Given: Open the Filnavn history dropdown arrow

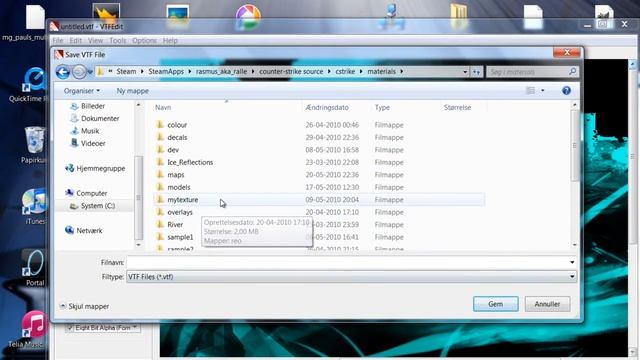Looking at the screenshot, I should tap(572, 262).
